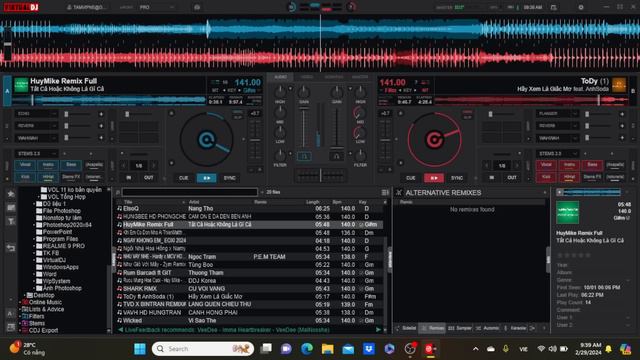Toggle the Vocal stem on left deck
The height and width of the screenshot is (360, 640).
coord(25,165)
